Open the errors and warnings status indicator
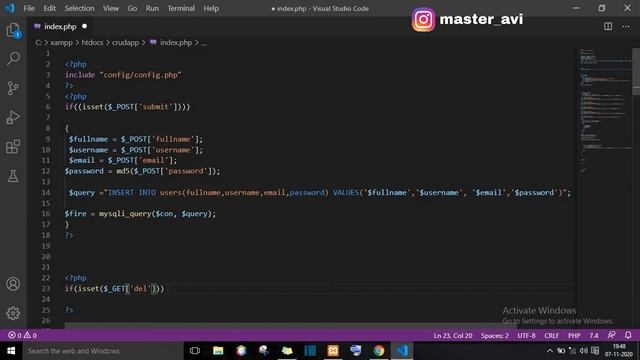Viewport: 640px width, 360px height. click(x=22, y=335)
